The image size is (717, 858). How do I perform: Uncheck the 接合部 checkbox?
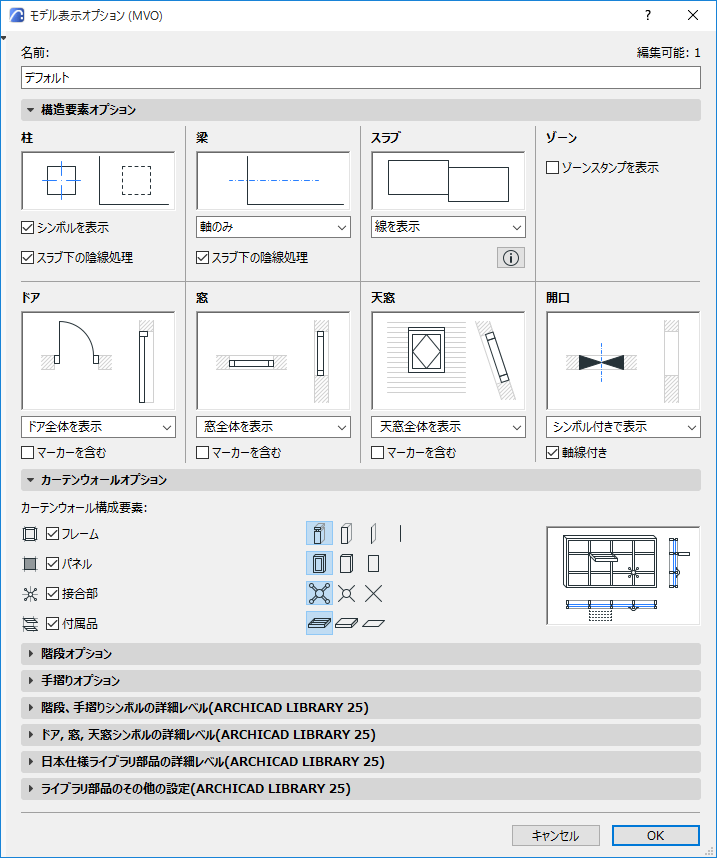(x=53, y=593)
